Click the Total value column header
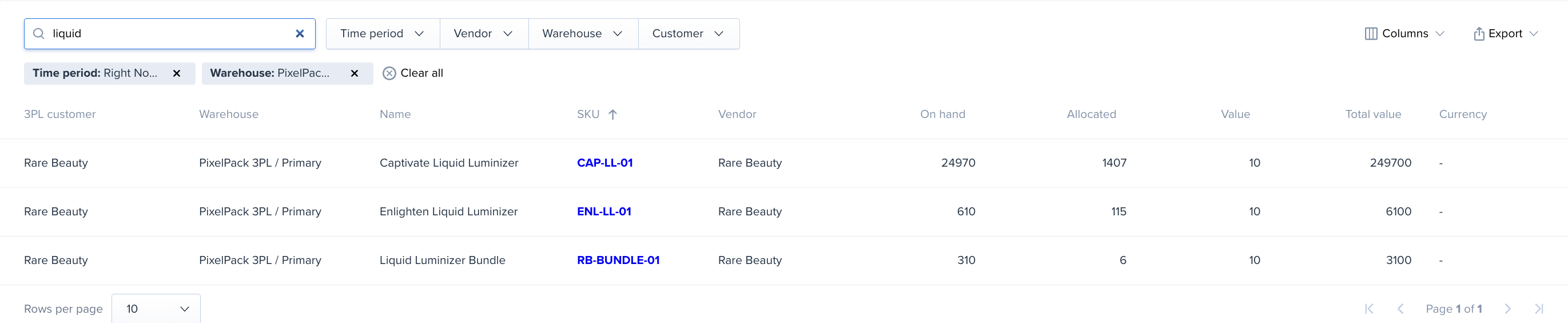This screenshot has width=1568, height=323. (x=1372, y=114)
